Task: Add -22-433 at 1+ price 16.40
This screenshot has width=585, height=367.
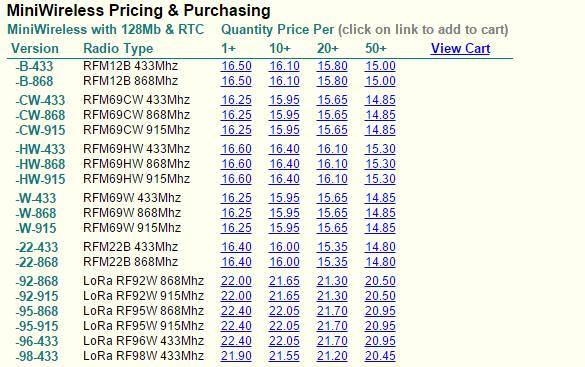Action: pos(236,247)
